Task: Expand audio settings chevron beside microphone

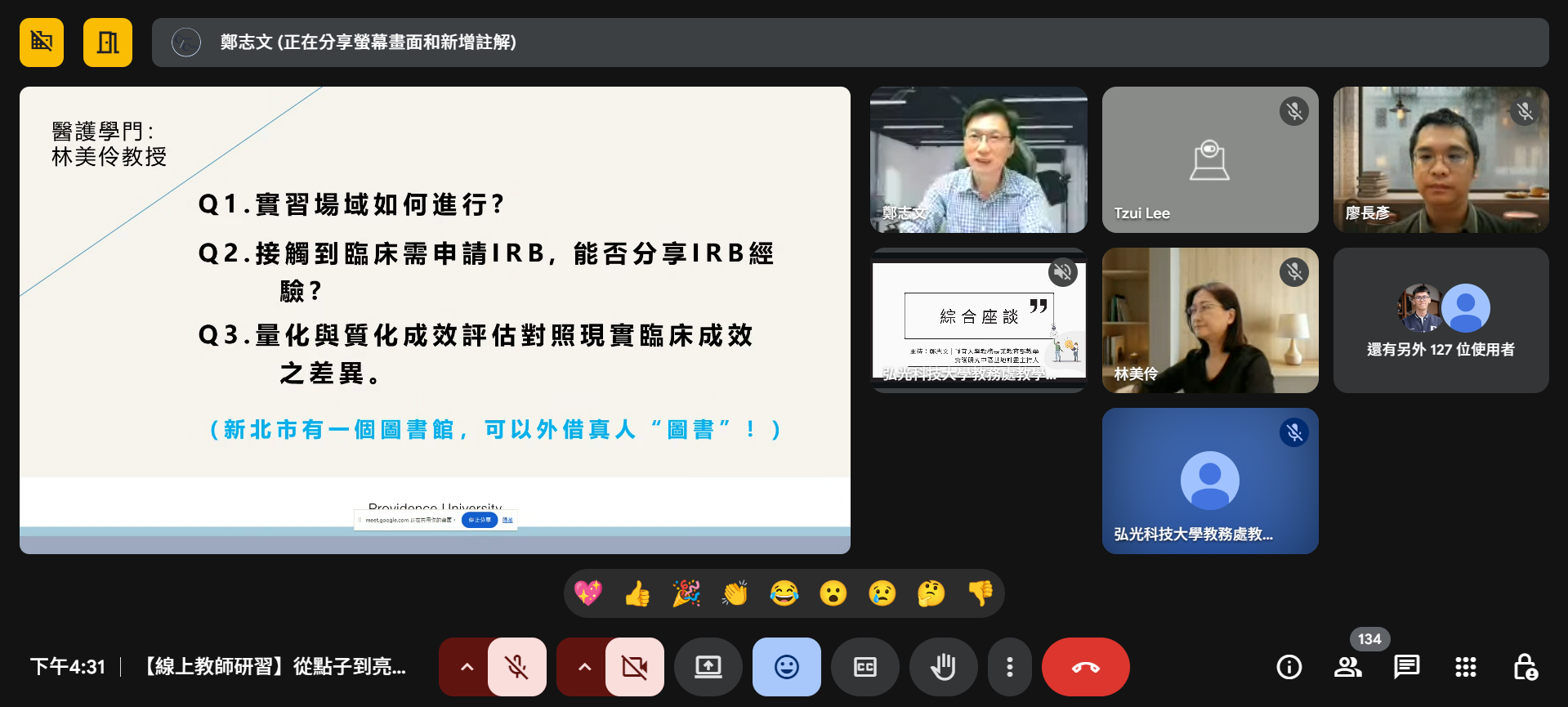Action: click(x=467, y=667)
